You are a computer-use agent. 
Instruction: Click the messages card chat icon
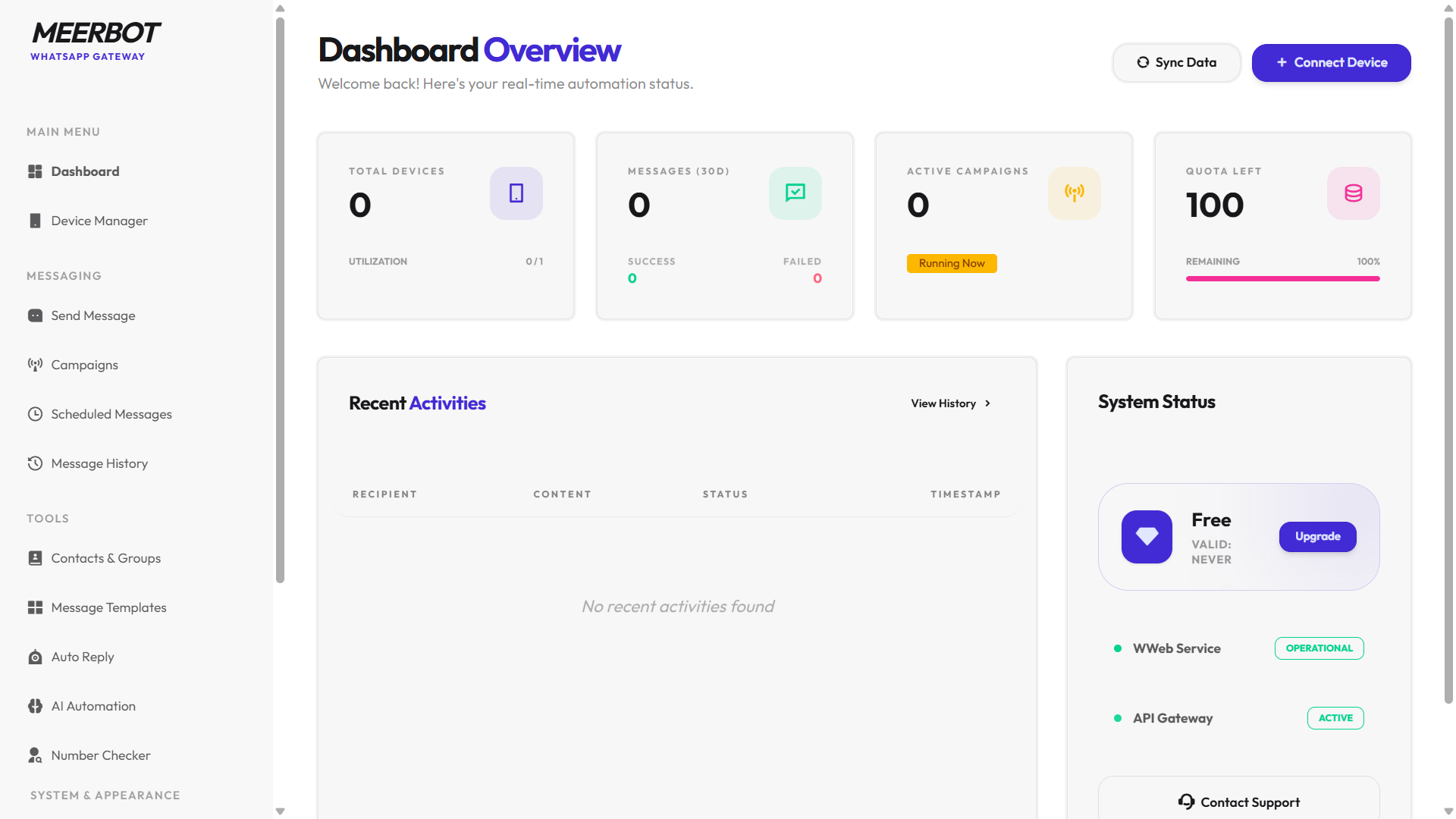795,193
